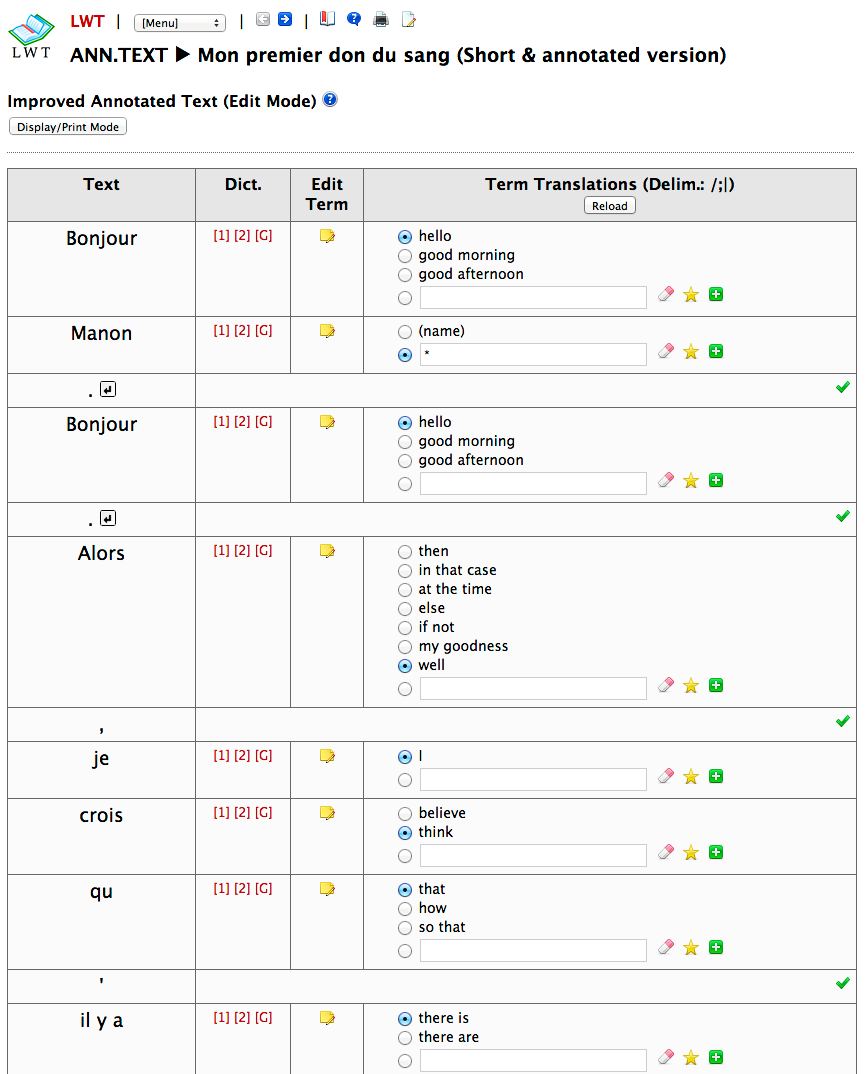Open the [Menu] dropdown
This screenshot has width=867, height=1074.
[x=180, y=23]
